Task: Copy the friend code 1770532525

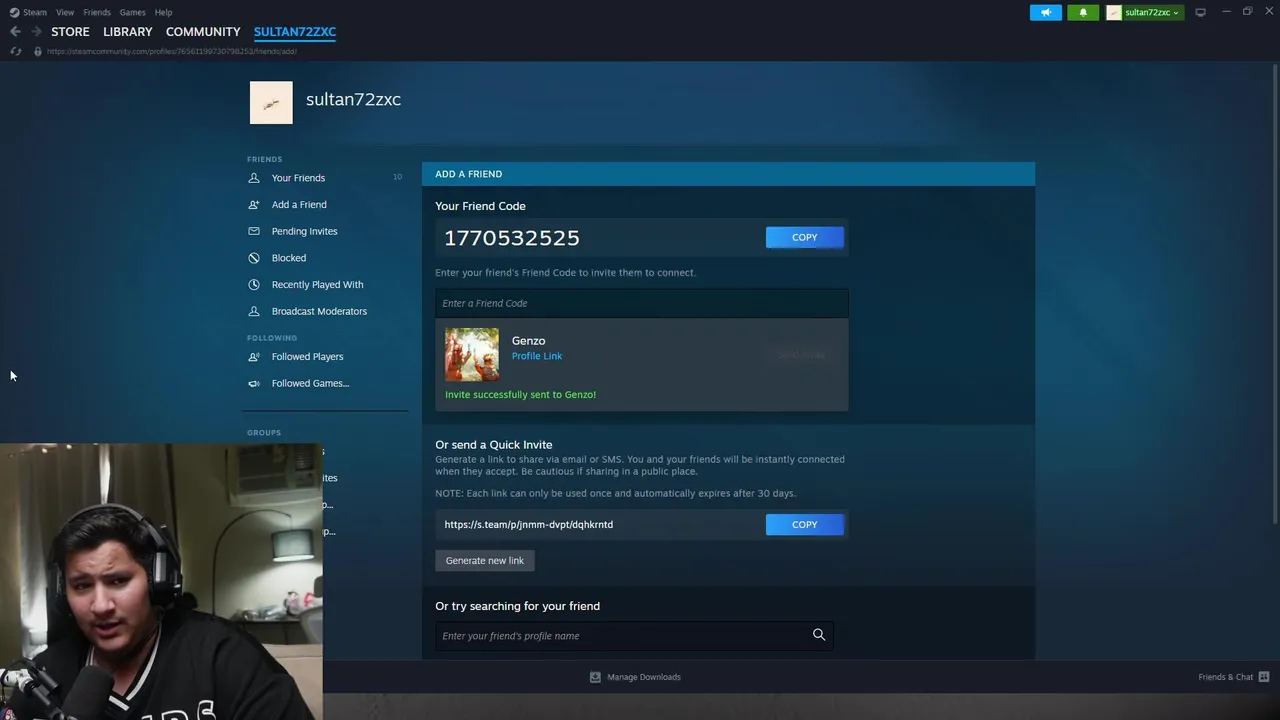Action: (805, 237)
